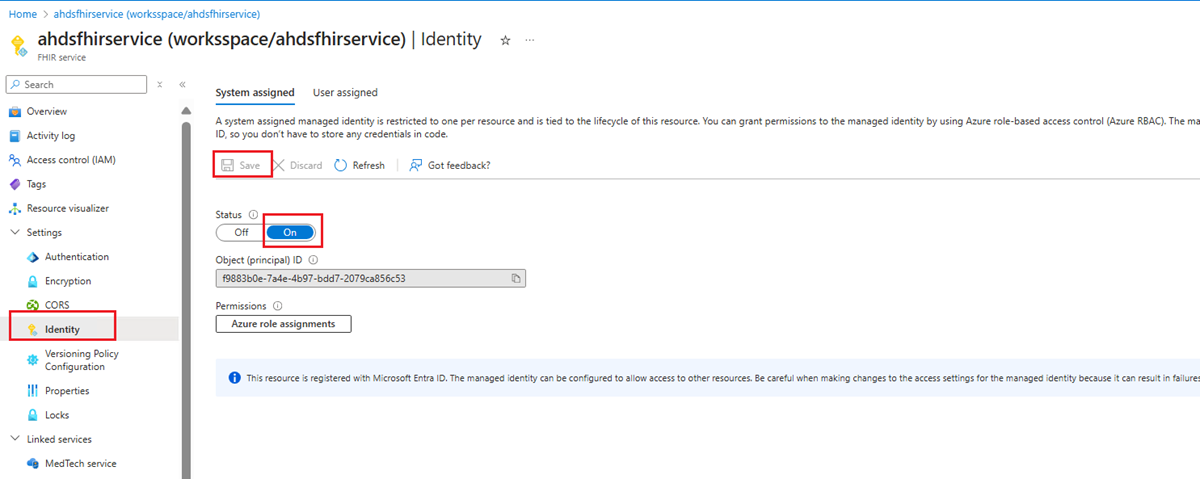Collapse the Settings section
This screenshot has height=479, width=1200.
coord(15,233)
